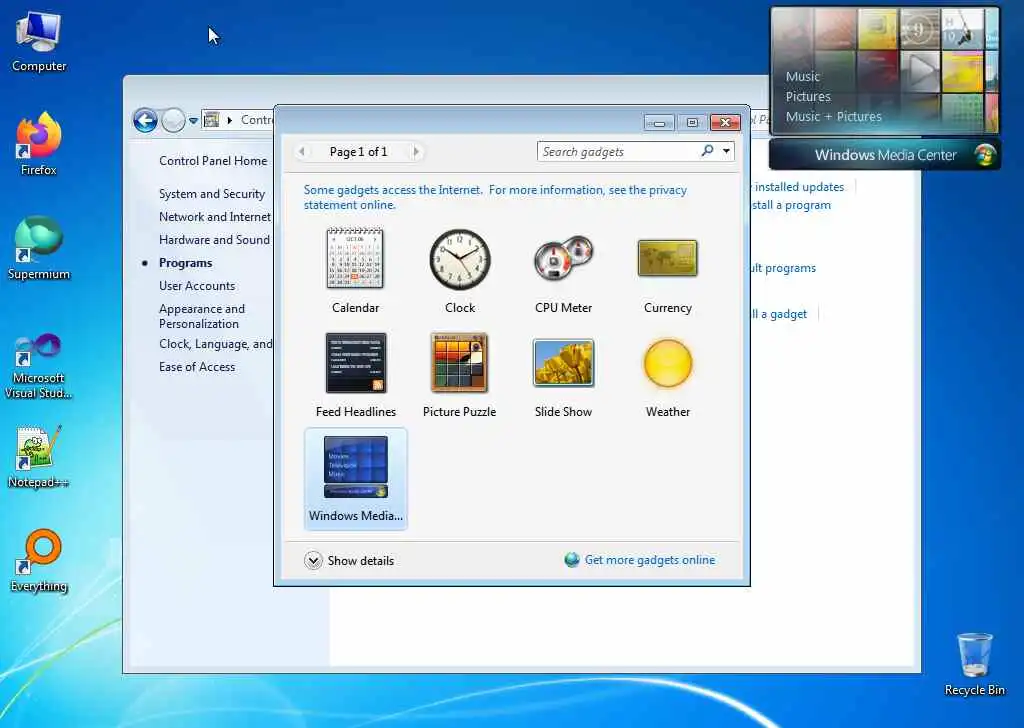Click in the Search gadgets field
Screen dimensions: 1024x728
pos(617,151)
